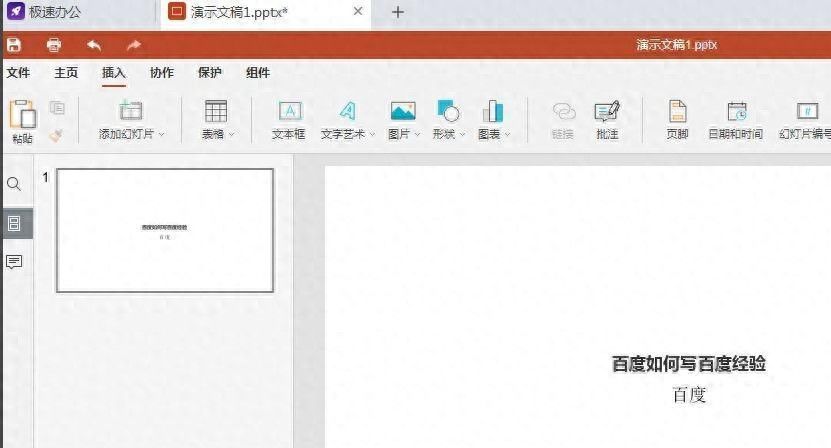Click the slide title 百度如何写百度经验
Screen dimensions: 831x448
tap(688, 364)
